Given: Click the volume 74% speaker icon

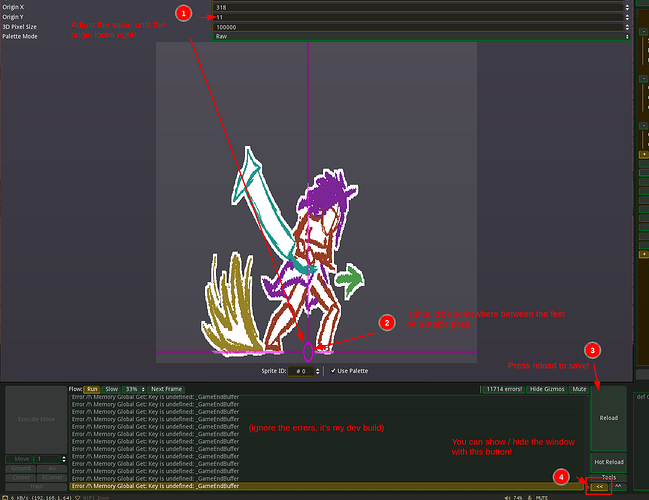Looking at the screenshot, I should (x=507, y=498).
